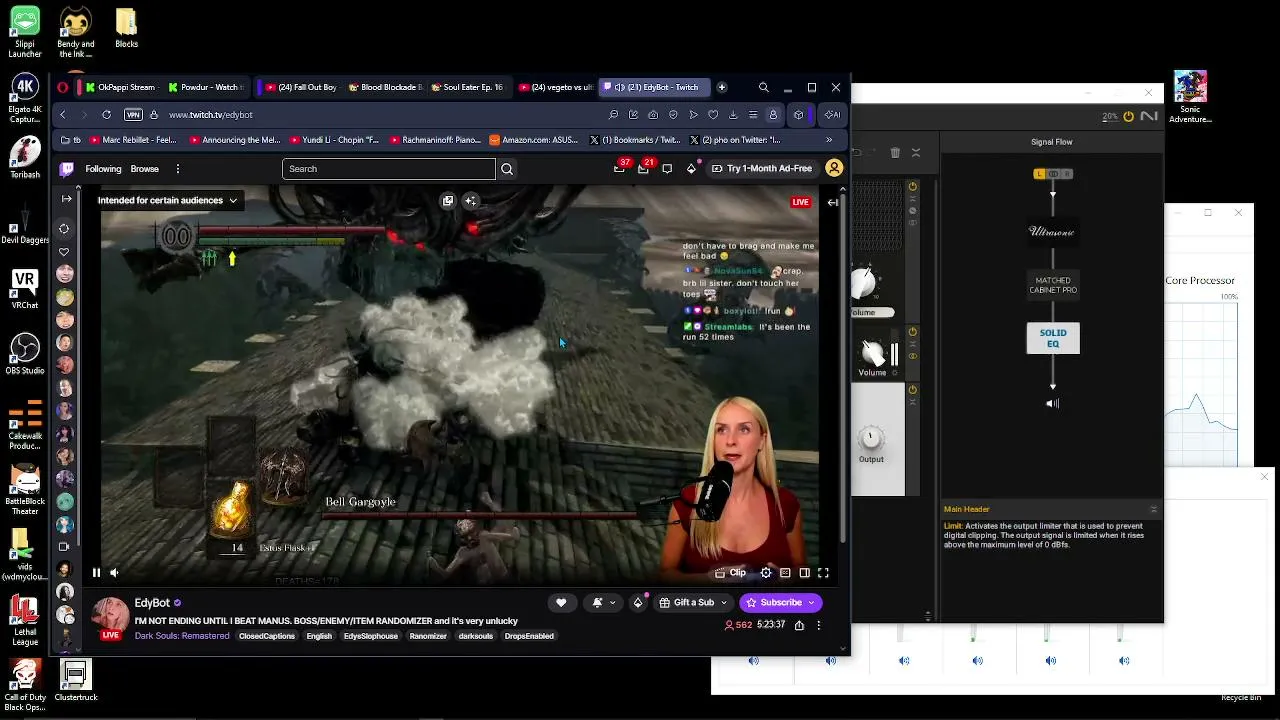Select the ClosedCaptions tag
Screen dimensions: 1280x720
click(x=267, y=636)
